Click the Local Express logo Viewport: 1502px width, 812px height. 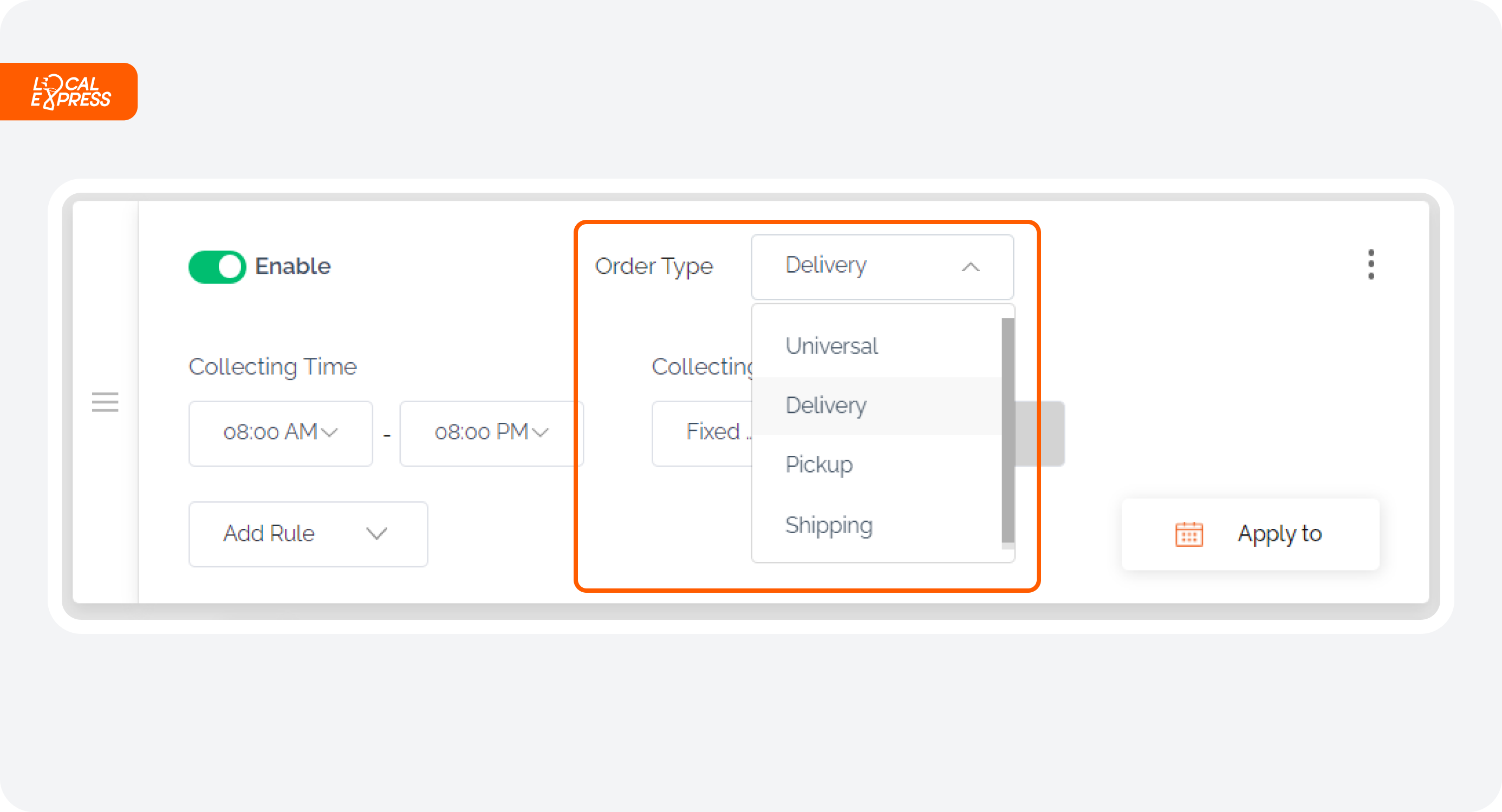tap(69, 91)
